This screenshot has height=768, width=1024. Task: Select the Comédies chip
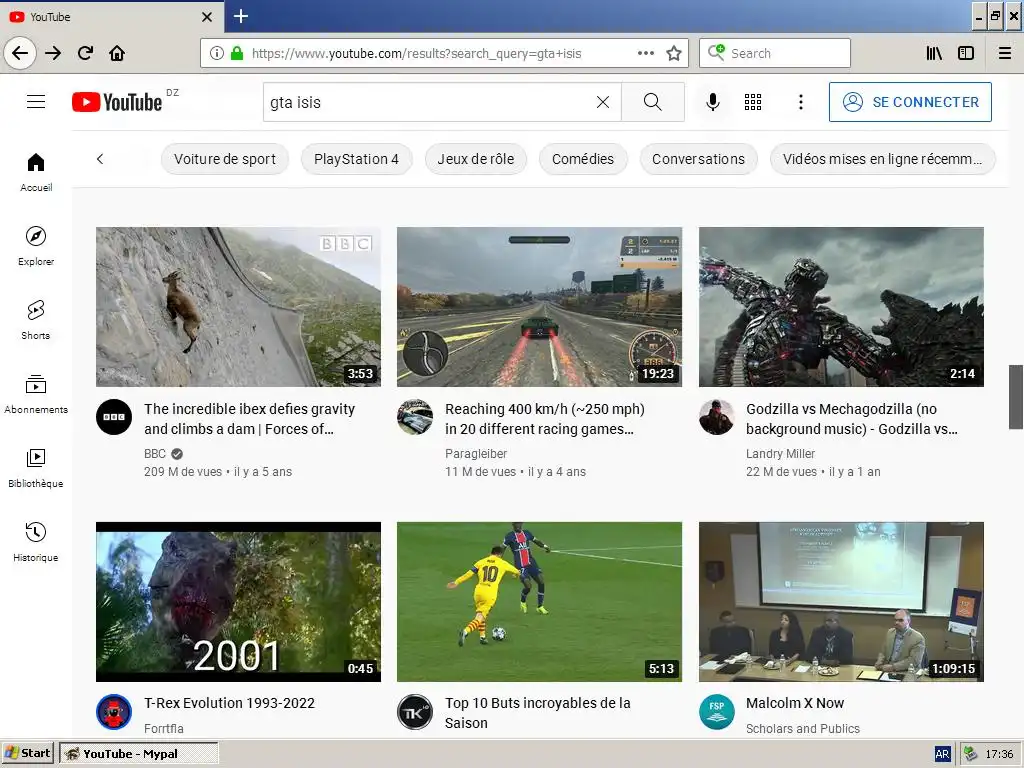click(x=583, y=159)
